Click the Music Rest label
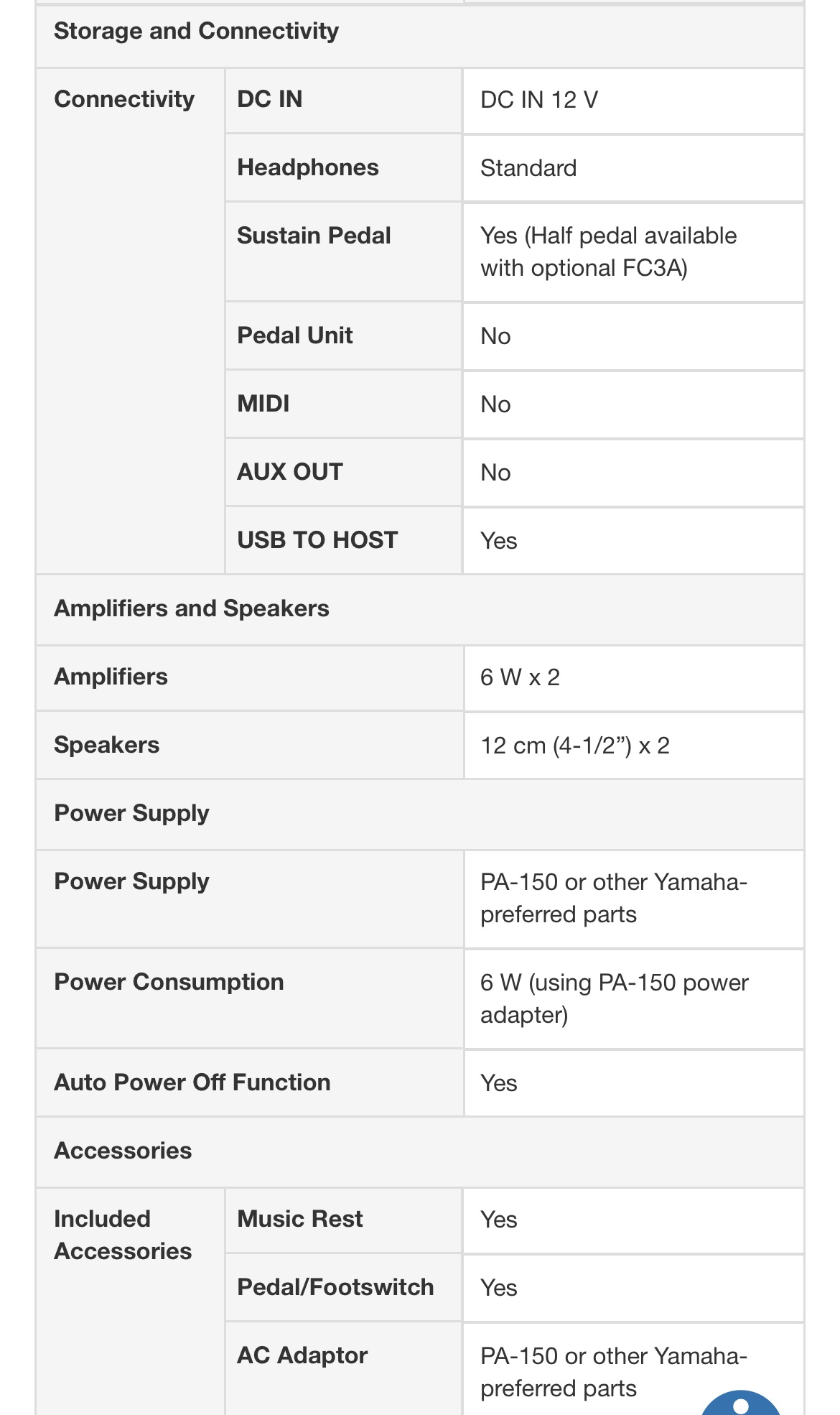This screenshot has width=840, height=1415. (x=300, y=1219)
